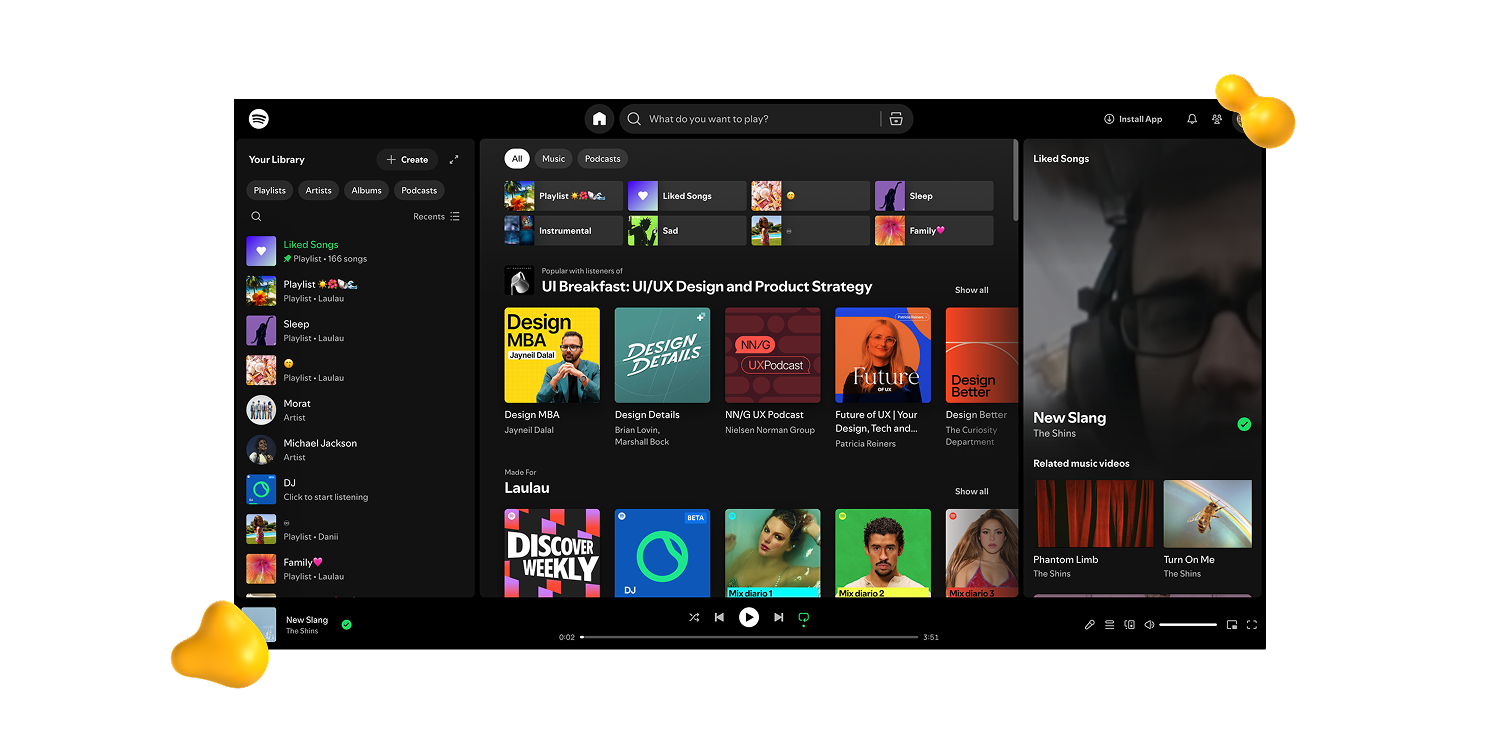Expand Your Library panel

[454, 159]
